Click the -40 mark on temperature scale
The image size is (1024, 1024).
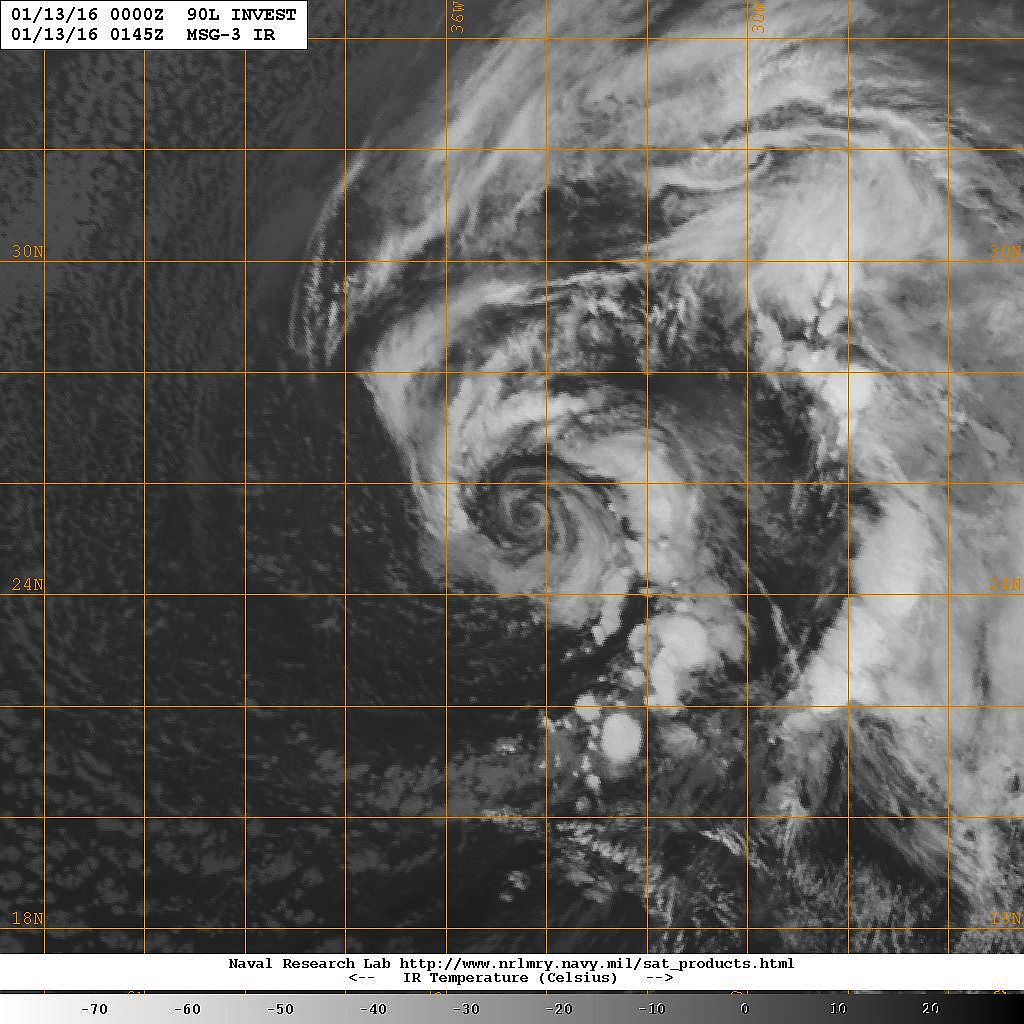tap(373, 1009)
